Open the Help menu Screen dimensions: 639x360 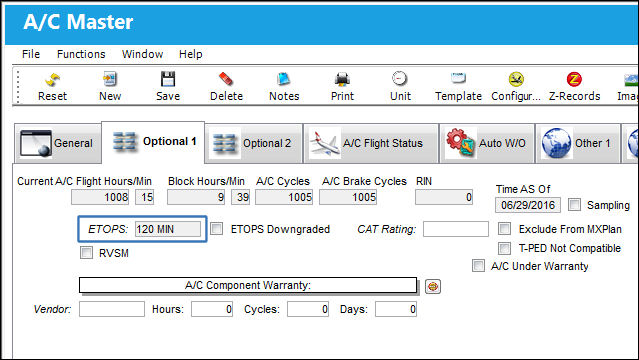(x=190, y=54)
